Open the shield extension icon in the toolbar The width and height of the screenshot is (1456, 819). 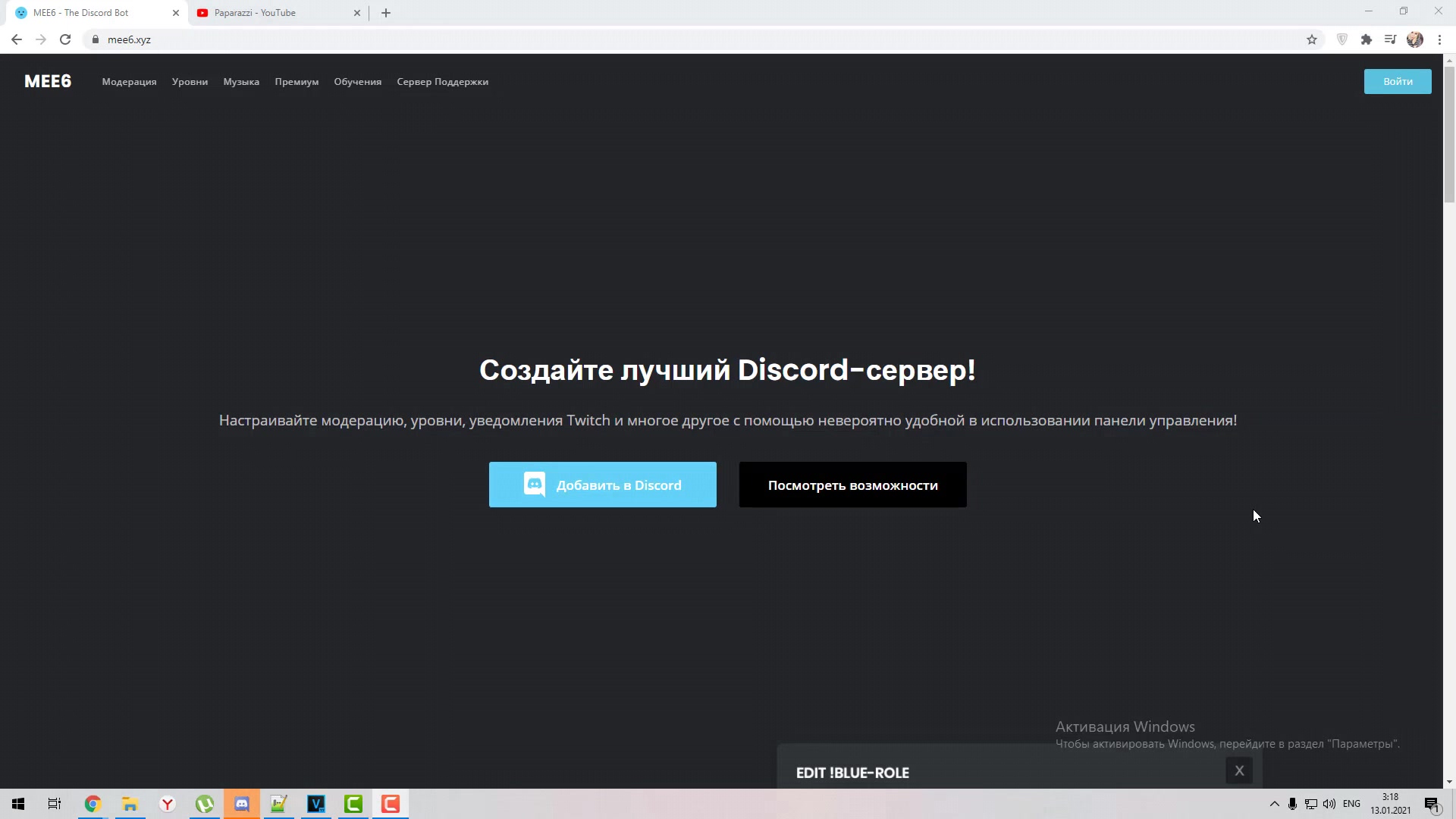click(1342, 39)
